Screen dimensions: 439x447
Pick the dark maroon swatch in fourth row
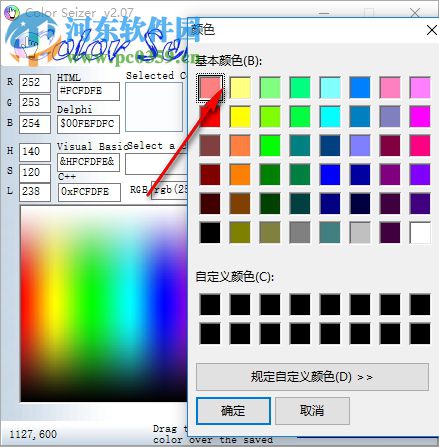point(210,175)
